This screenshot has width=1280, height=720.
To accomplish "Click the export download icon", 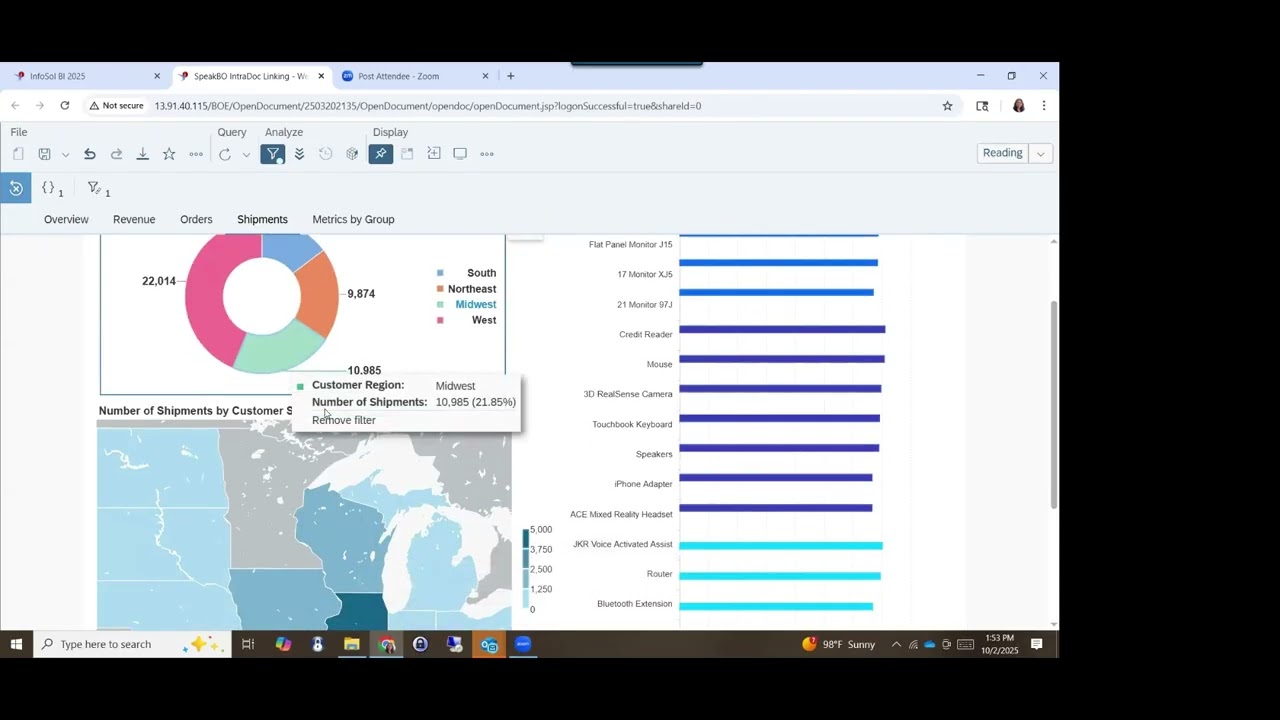I will 143,154.
